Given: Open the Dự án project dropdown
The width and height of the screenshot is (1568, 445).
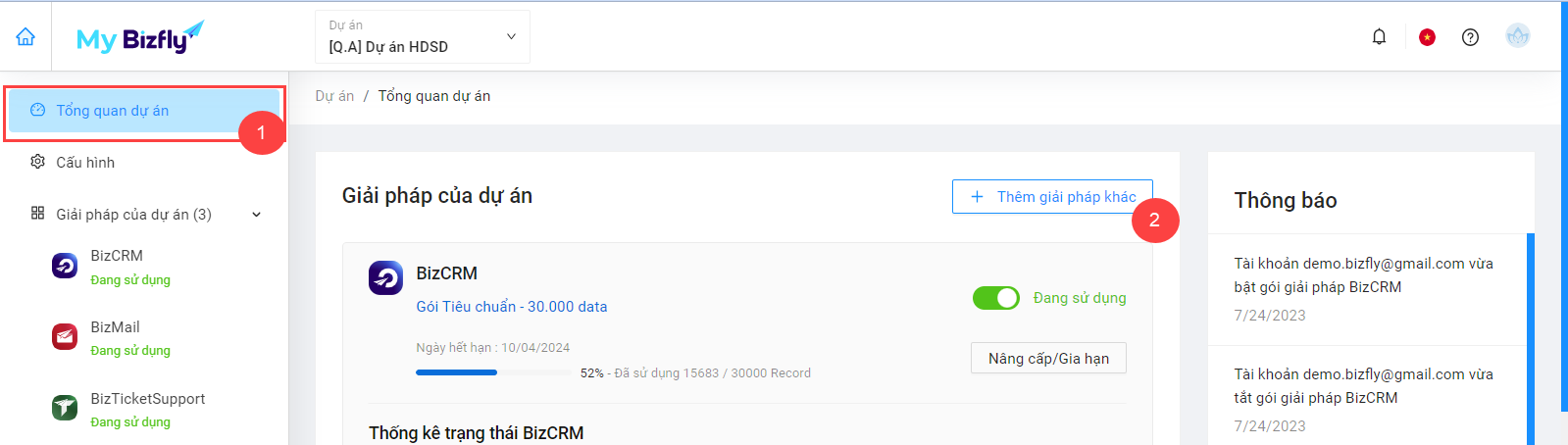Looking at the screenshot, I should tap(423, 37).
